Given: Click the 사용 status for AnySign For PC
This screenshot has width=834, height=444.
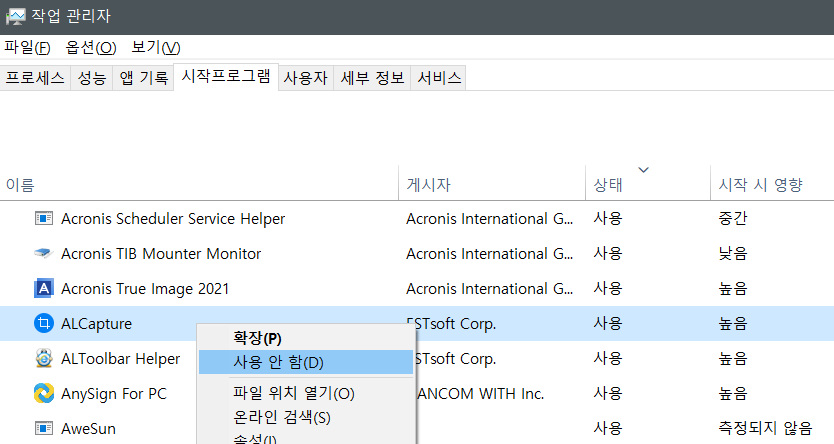Looking at the screenshot, I should point(608,393).
